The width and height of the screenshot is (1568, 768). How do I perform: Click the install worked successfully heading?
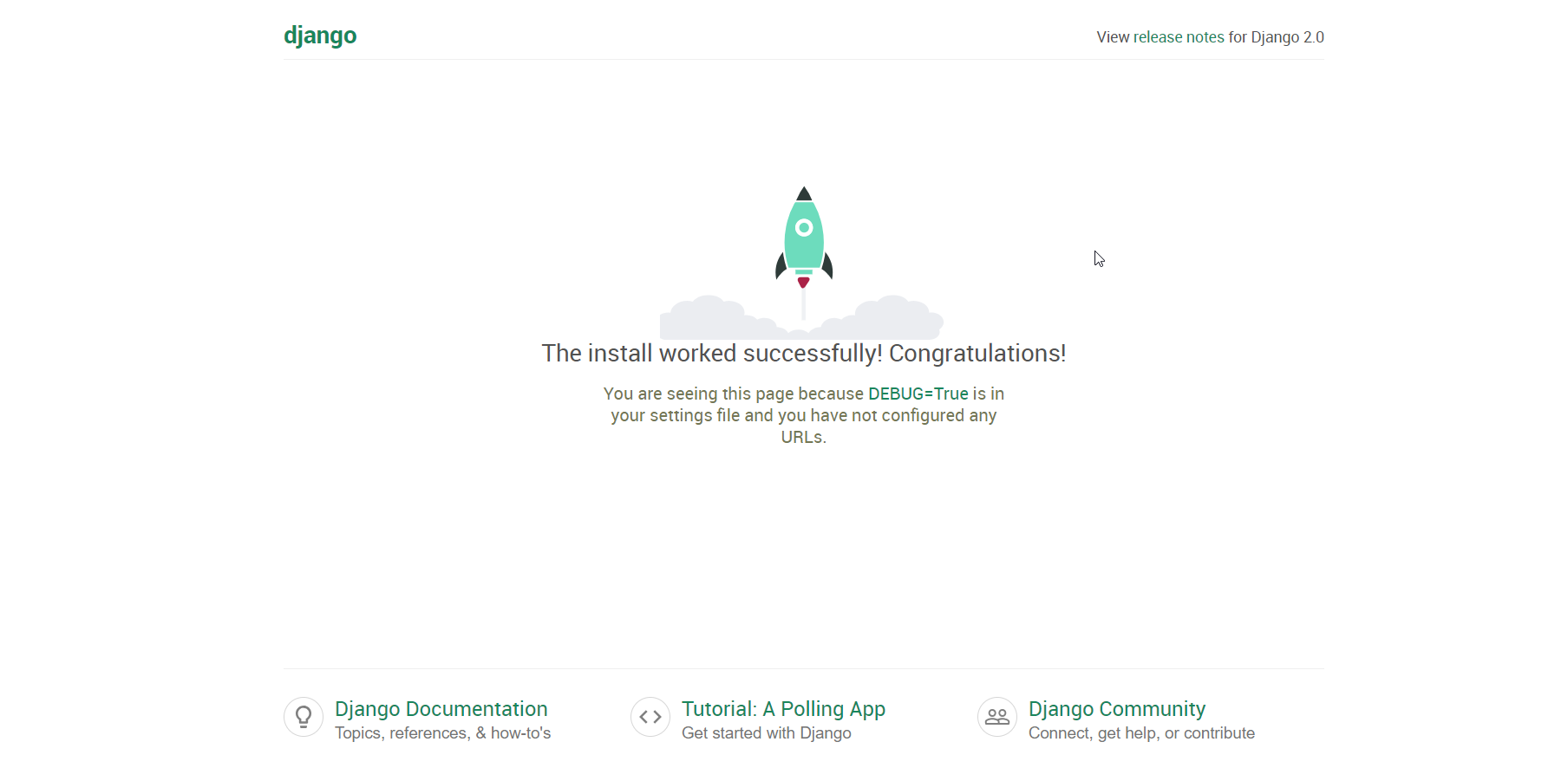804,354
